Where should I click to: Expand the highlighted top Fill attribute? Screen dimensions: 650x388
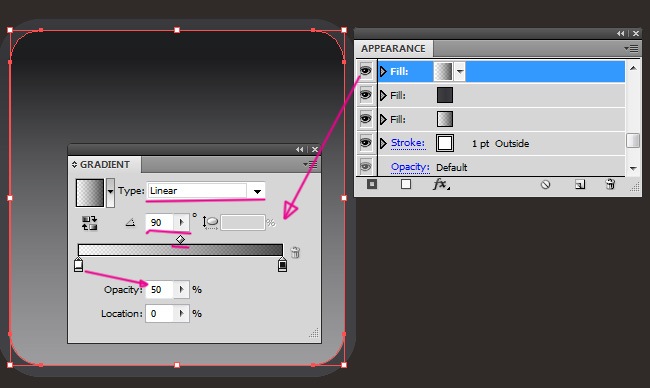pos(383,72)
